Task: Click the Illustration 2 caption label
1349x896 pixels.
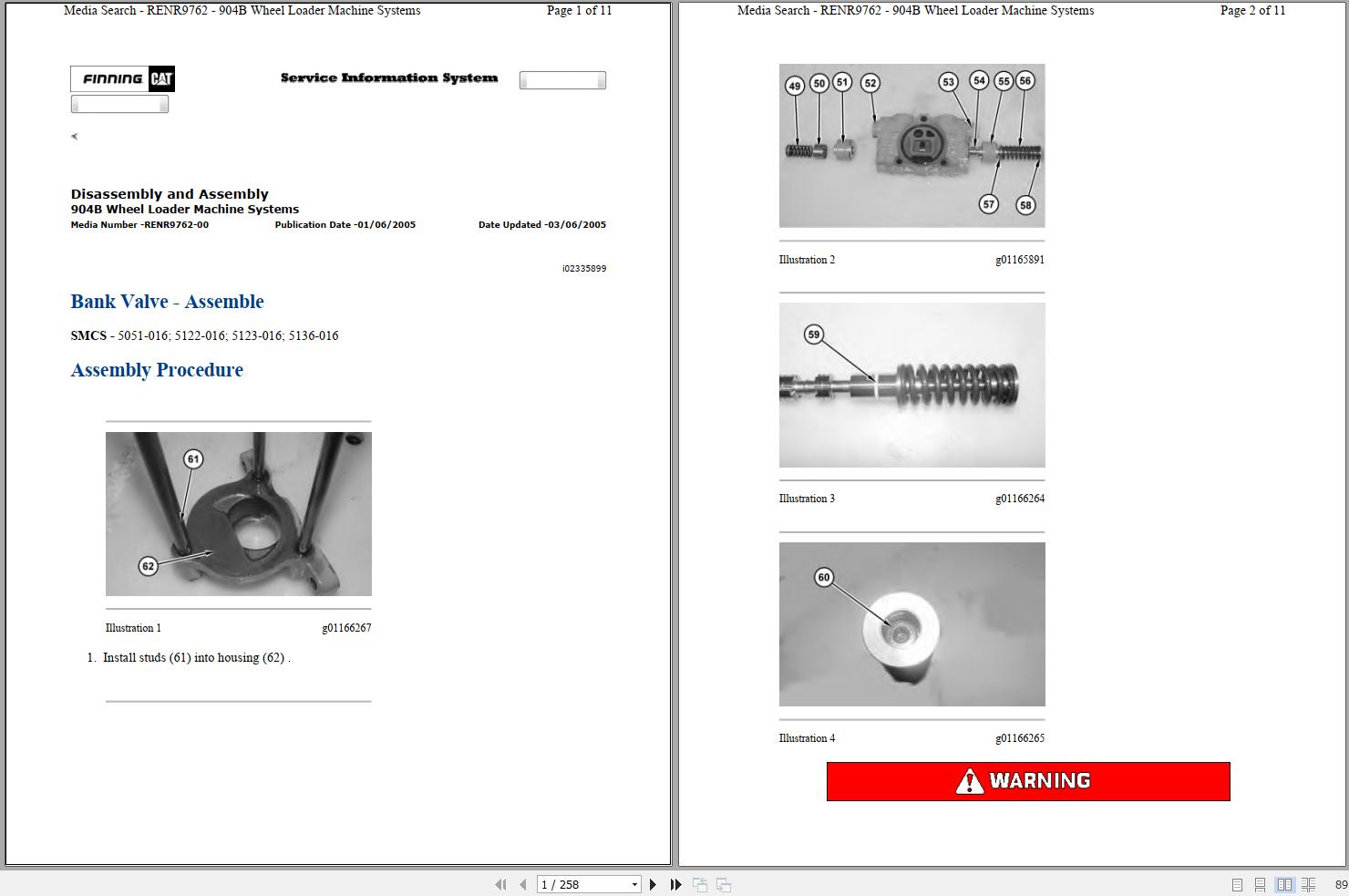Action: tap(807, 260)
